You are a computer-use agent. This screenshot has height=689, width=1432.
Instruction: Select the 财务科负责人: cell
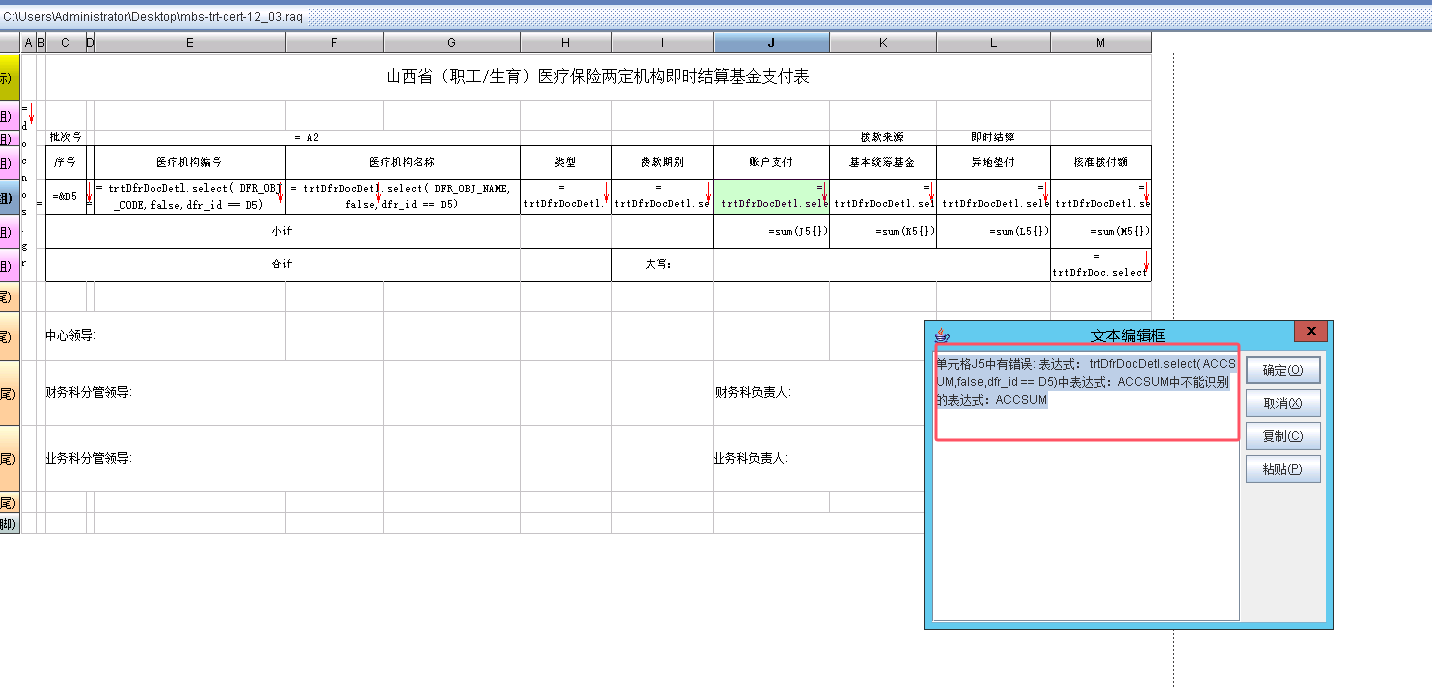click(751, 393)
